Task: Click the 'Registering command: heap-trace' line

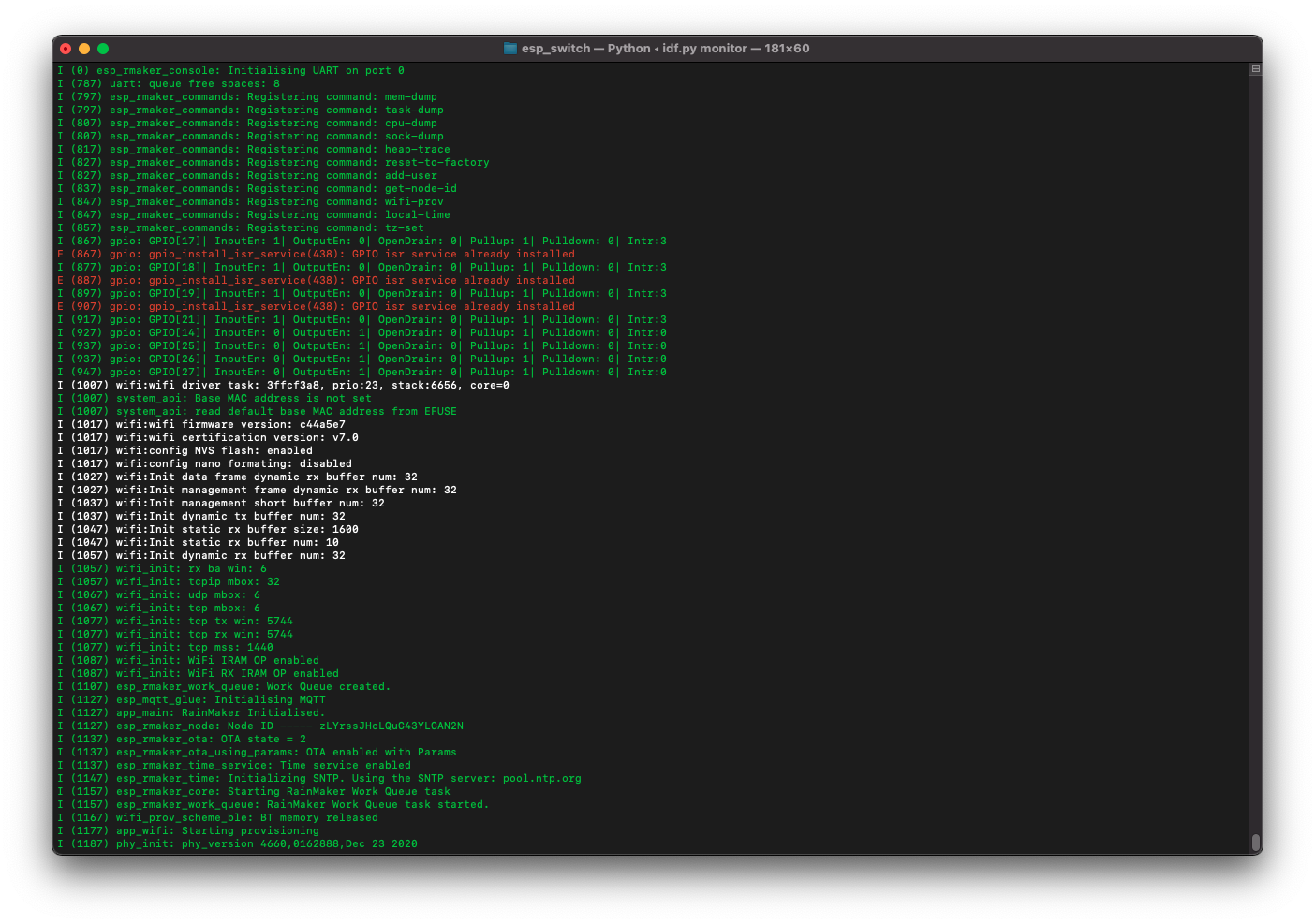Action: click(x=254, y=149)
